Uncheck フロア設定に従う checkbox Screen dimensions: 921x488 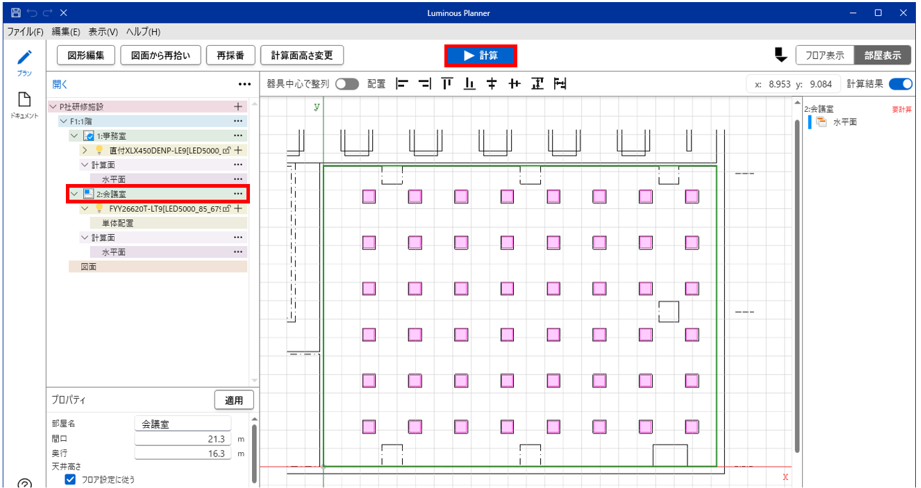click(70, 480)
